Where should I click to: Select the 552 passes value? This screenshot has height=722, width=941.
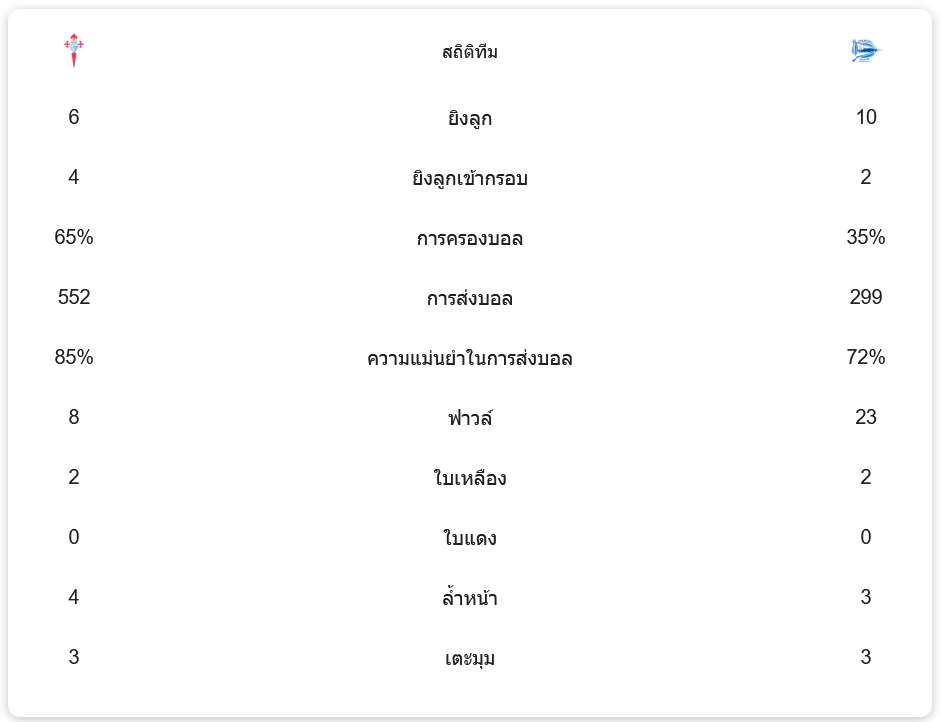74,297
